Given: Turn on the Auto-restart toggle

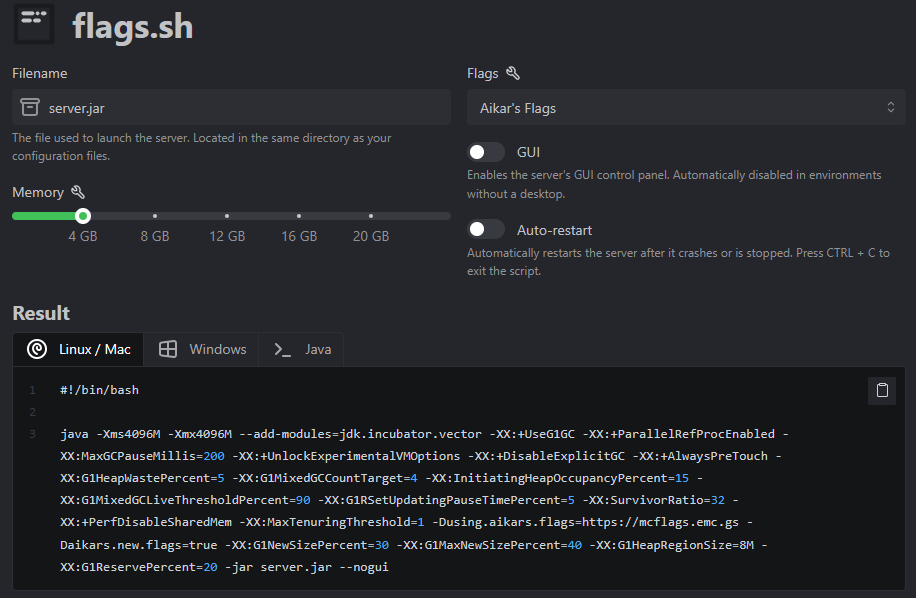Looking at the screenshot, I should pyautogui.click(x=485, y=229).
